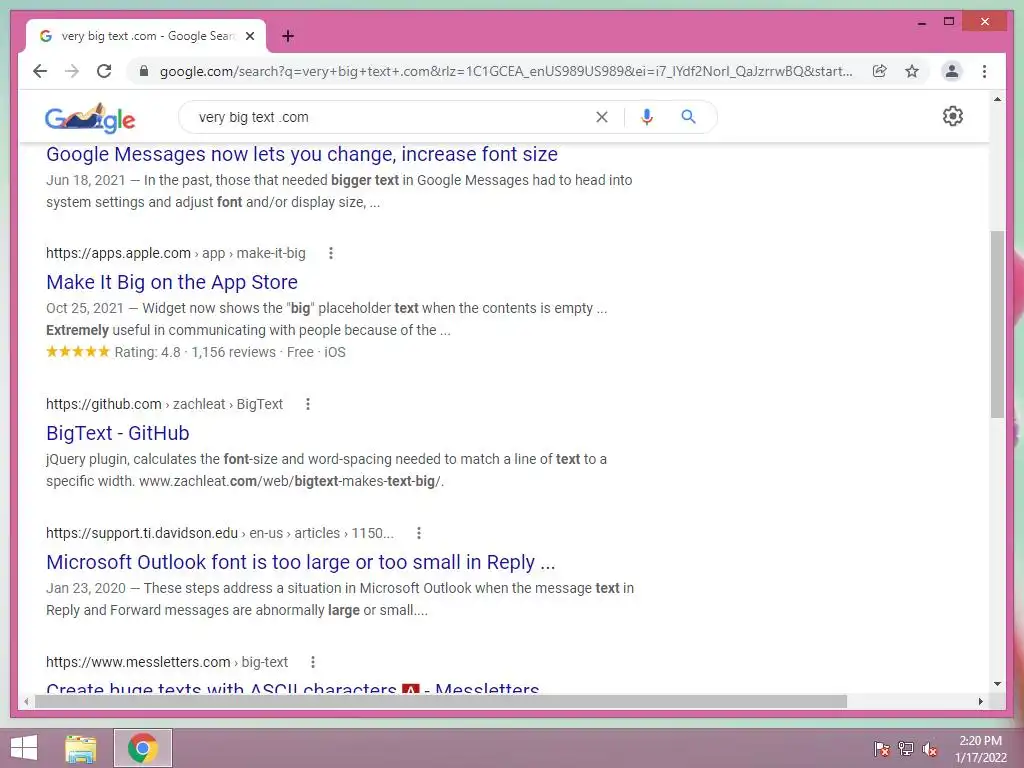1024x768 pixels.
Task: Open more options for support.ti.davidson.edu result
Action: click(419, 533)
